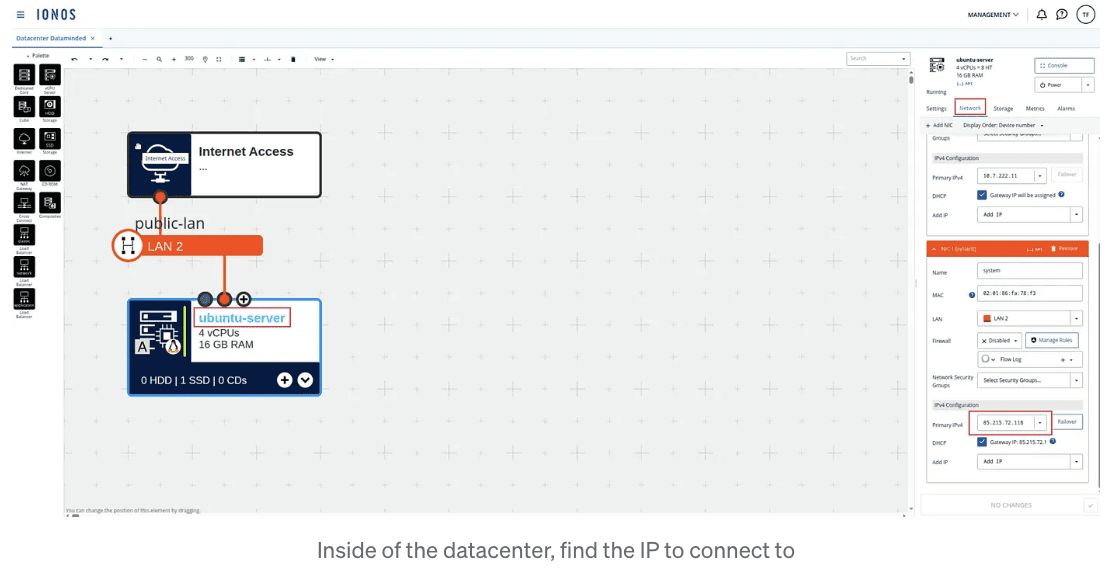
Task: Expand ubuntu-server card details chevron
Action: tap(305, 380)
